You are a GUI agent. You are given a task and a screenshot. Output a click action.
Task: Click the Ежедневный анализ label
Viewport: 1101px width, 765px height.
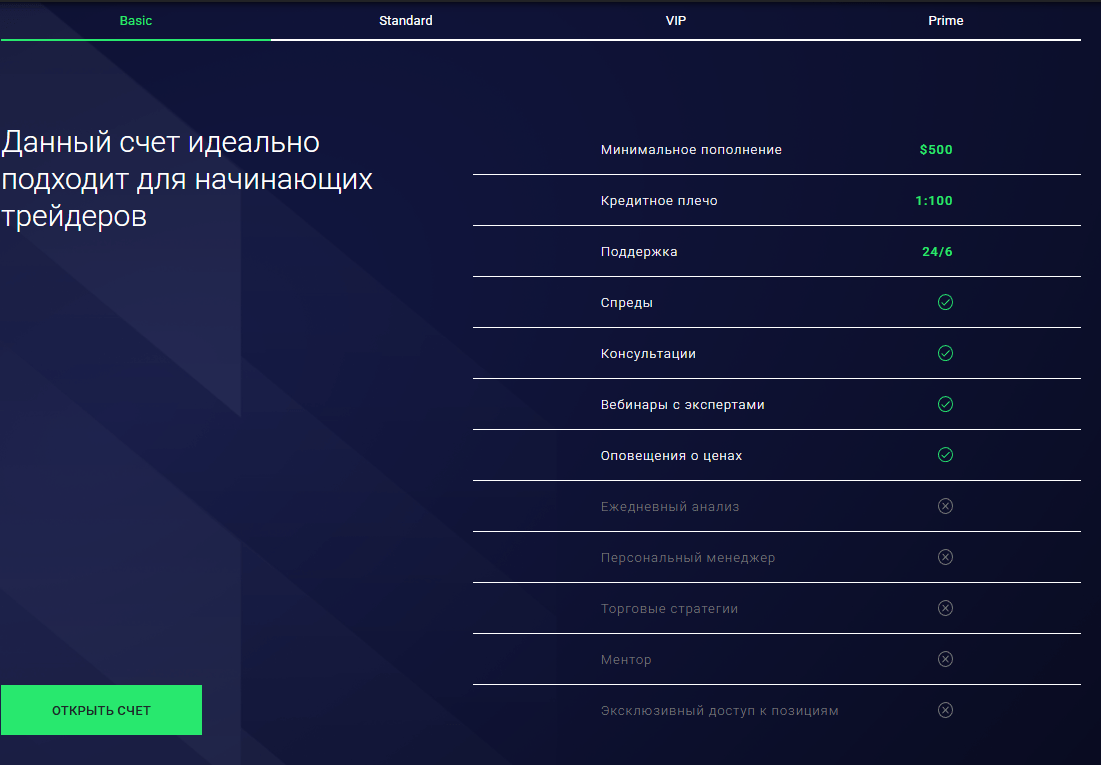[670, 506]
